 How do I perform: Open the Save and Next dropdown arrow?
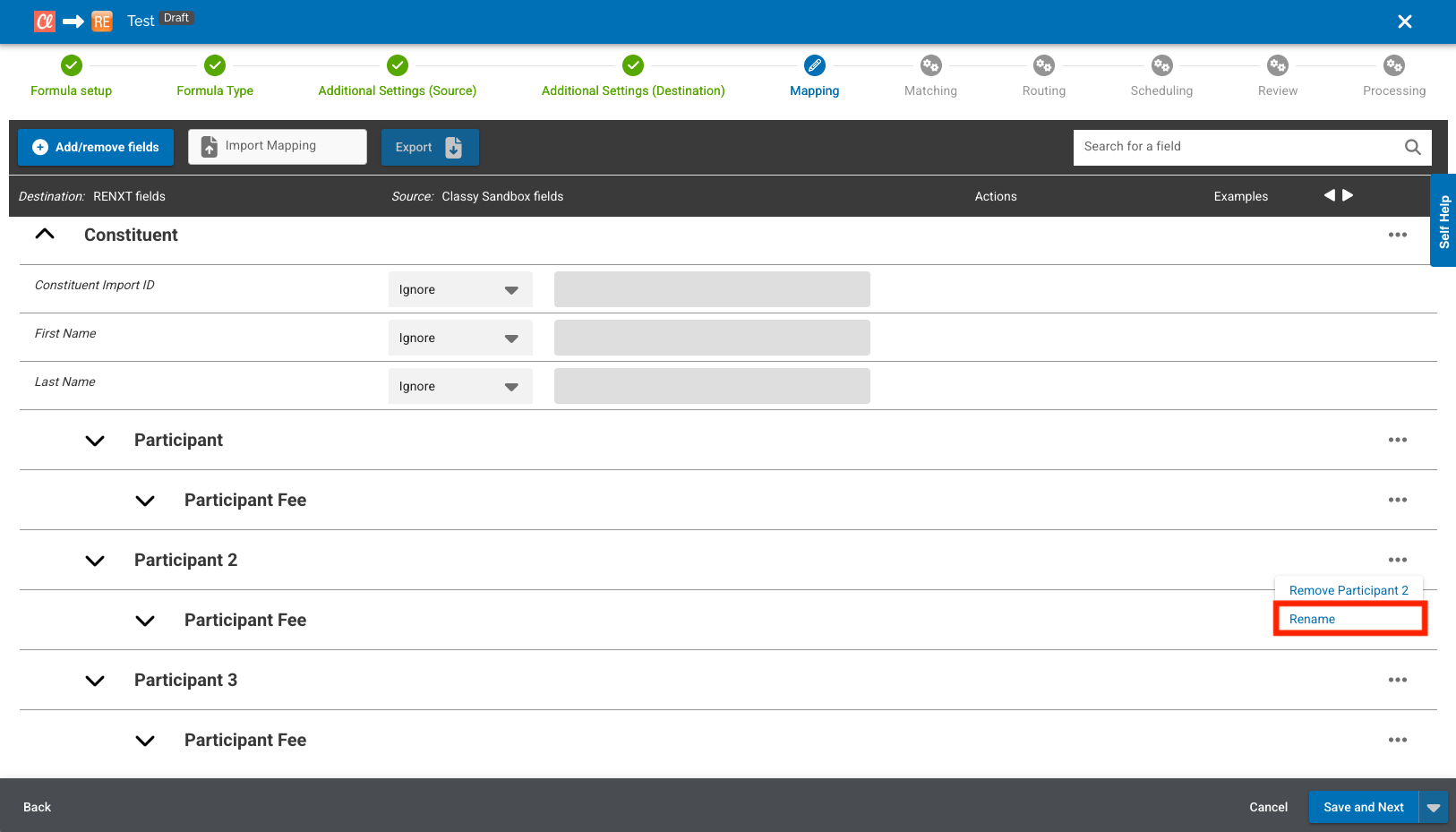click(x=1434, y=807)
